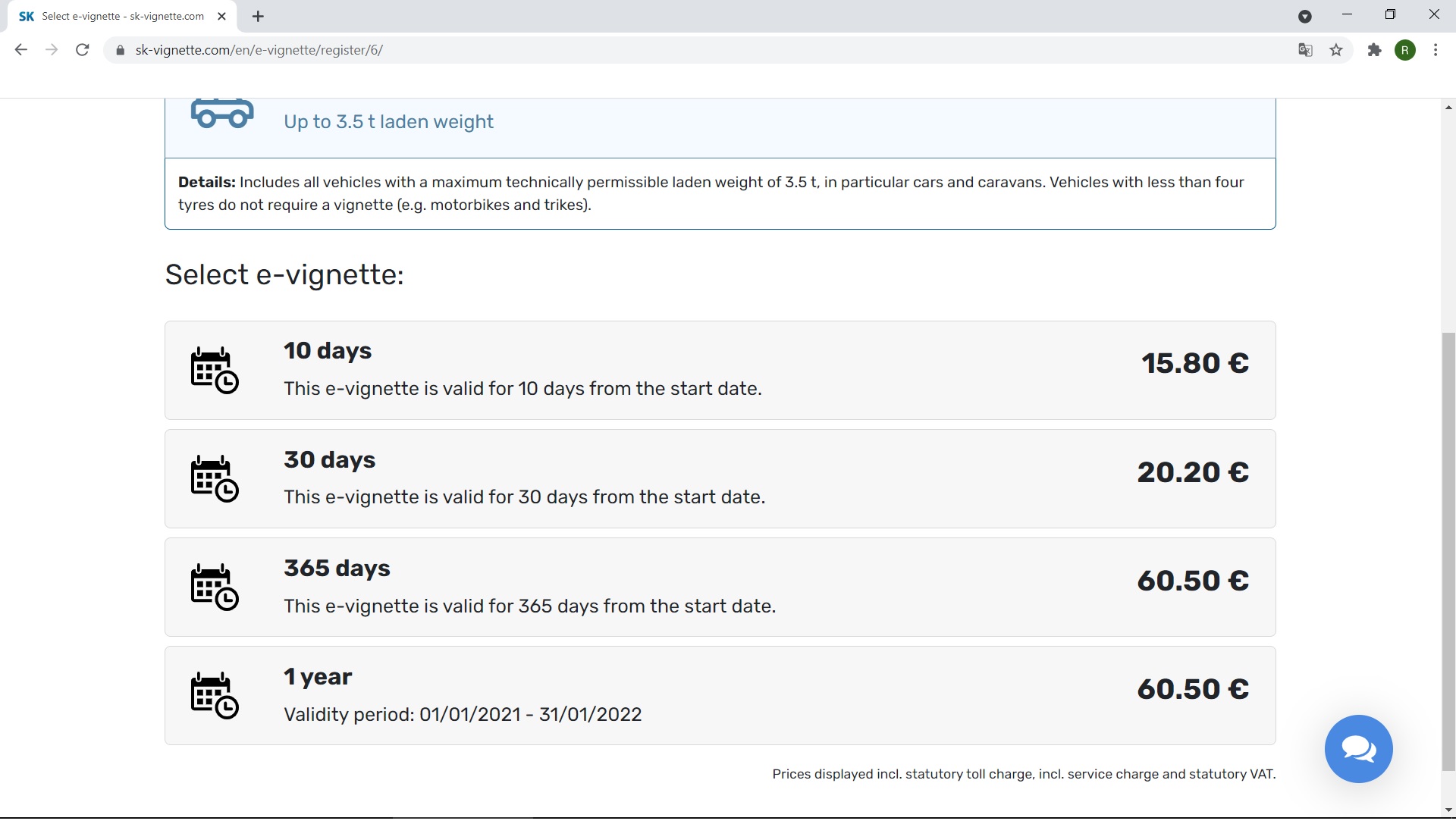Go back to previous page
1456x824 pixels.
[21, 50]
